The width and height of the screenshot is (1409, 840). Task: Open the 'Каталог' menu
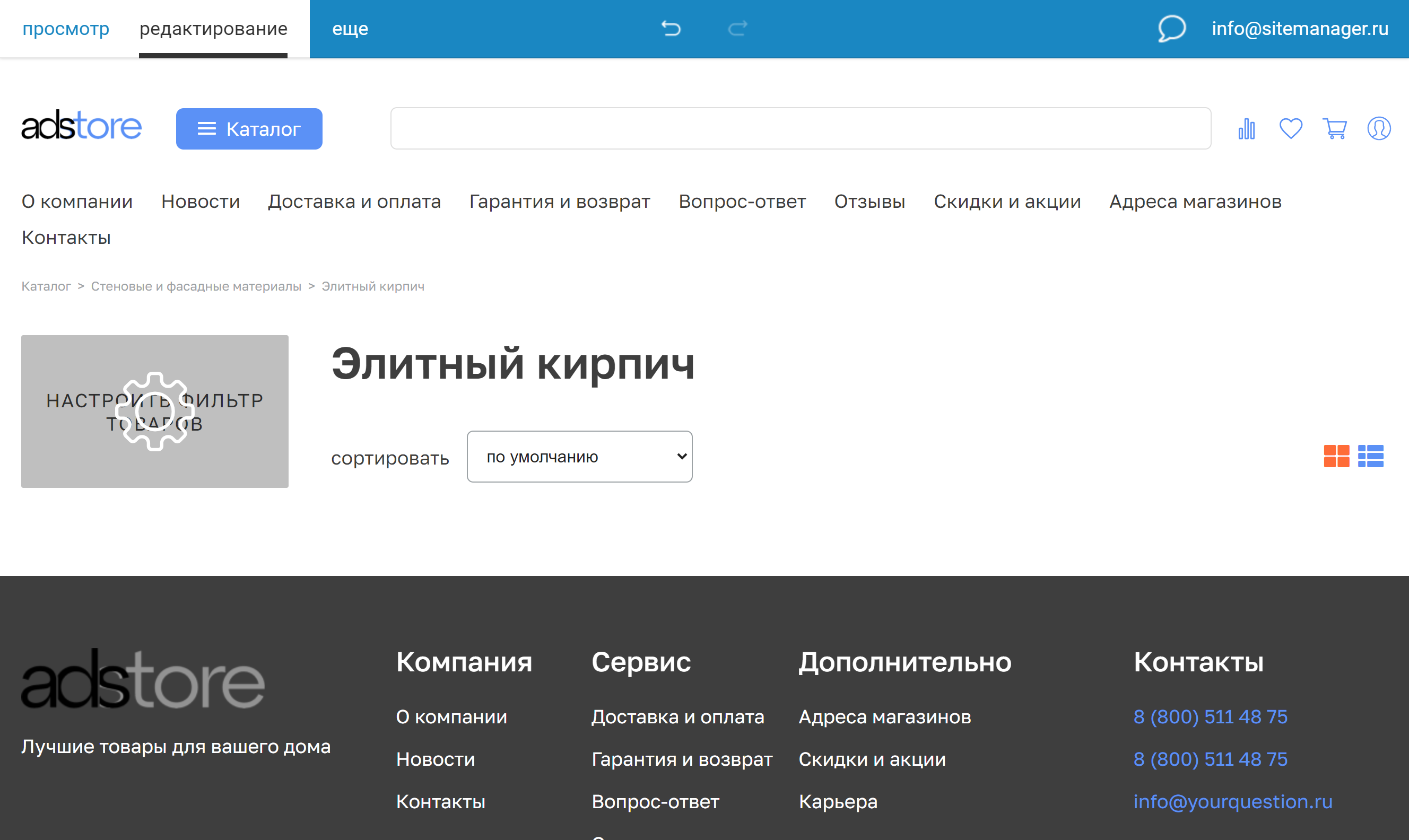[x=248, y=128]
